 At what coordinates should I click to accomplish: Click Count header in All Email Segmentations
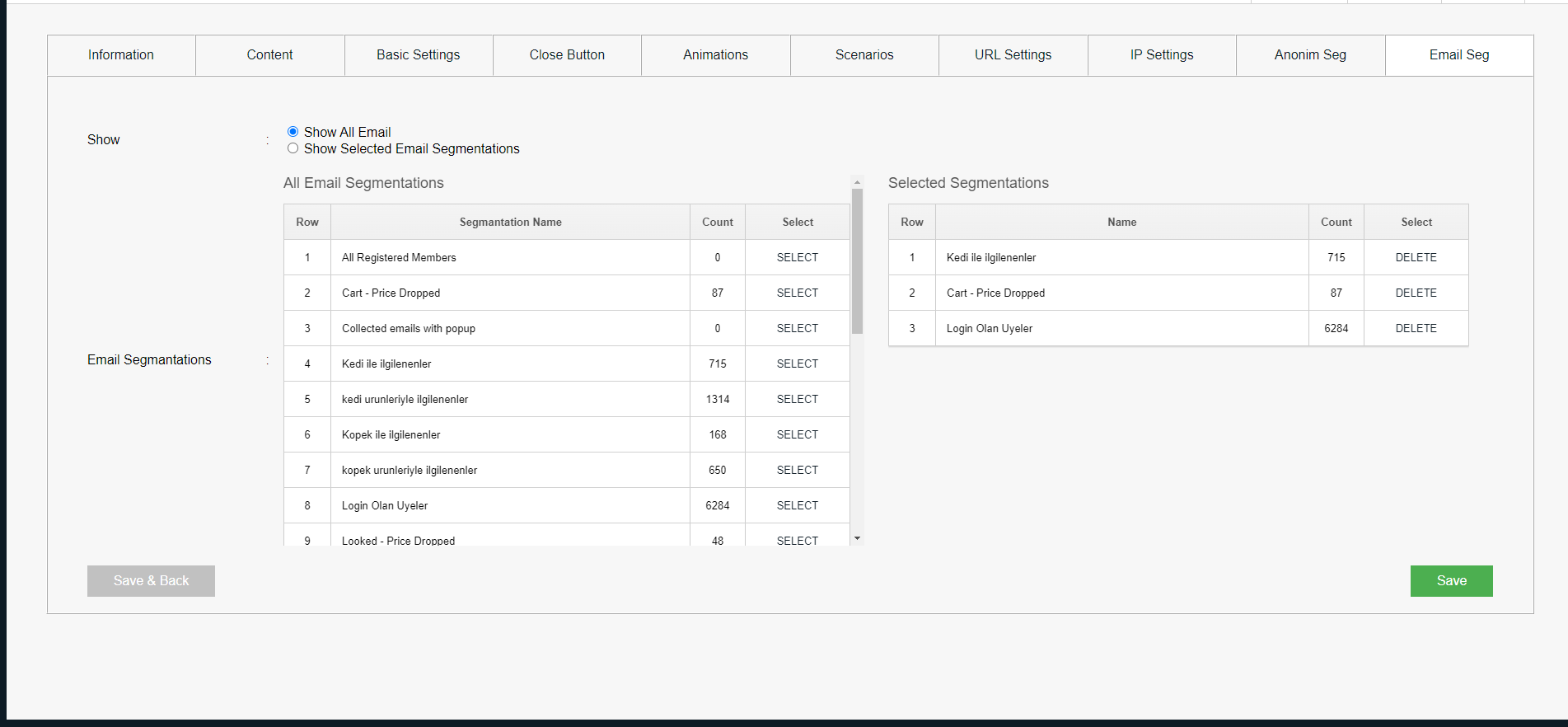point(718,222)
